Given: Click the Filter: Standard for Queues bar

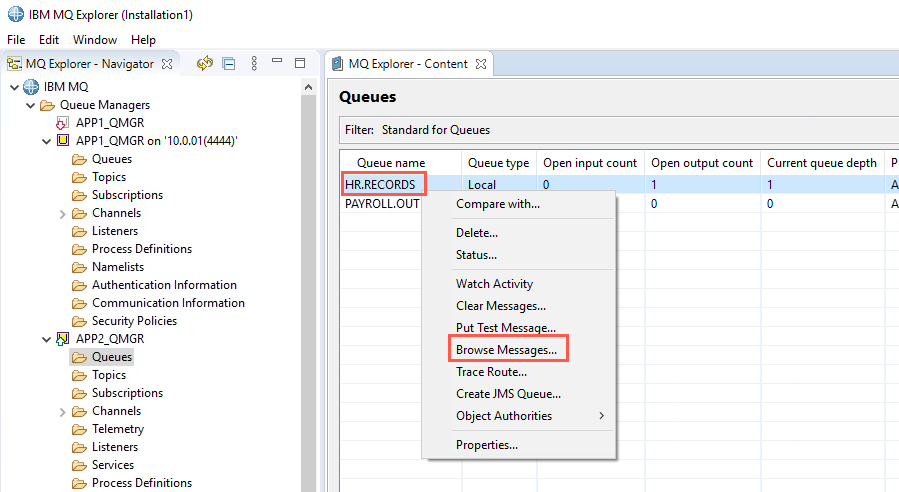Looking at the screenshot, I should pos(619,130).
